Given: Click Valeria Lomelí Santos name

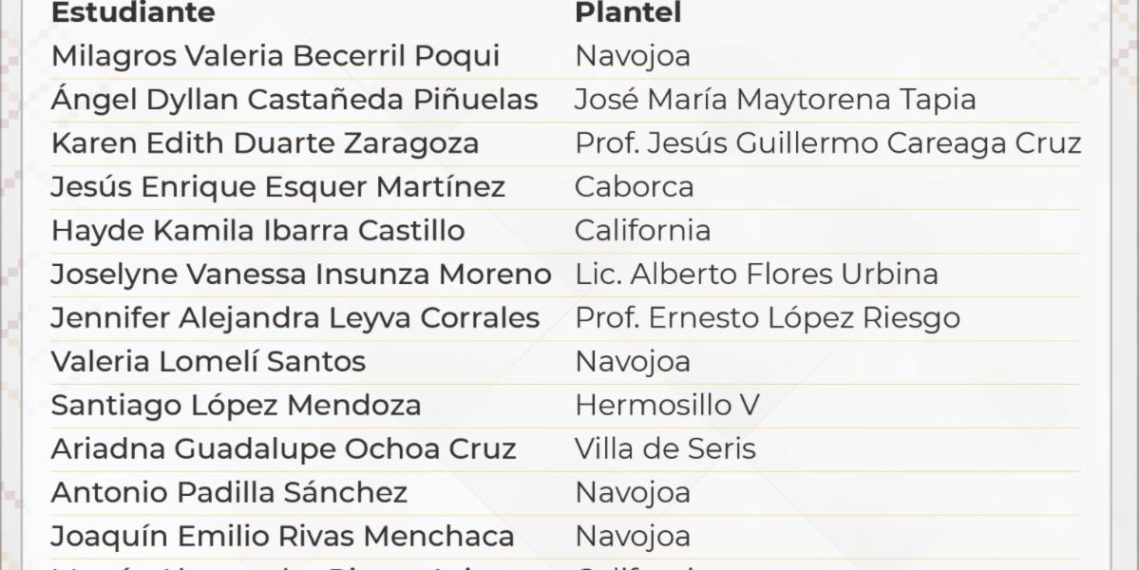Looking at the screenshot, I should tap(208, 361).
